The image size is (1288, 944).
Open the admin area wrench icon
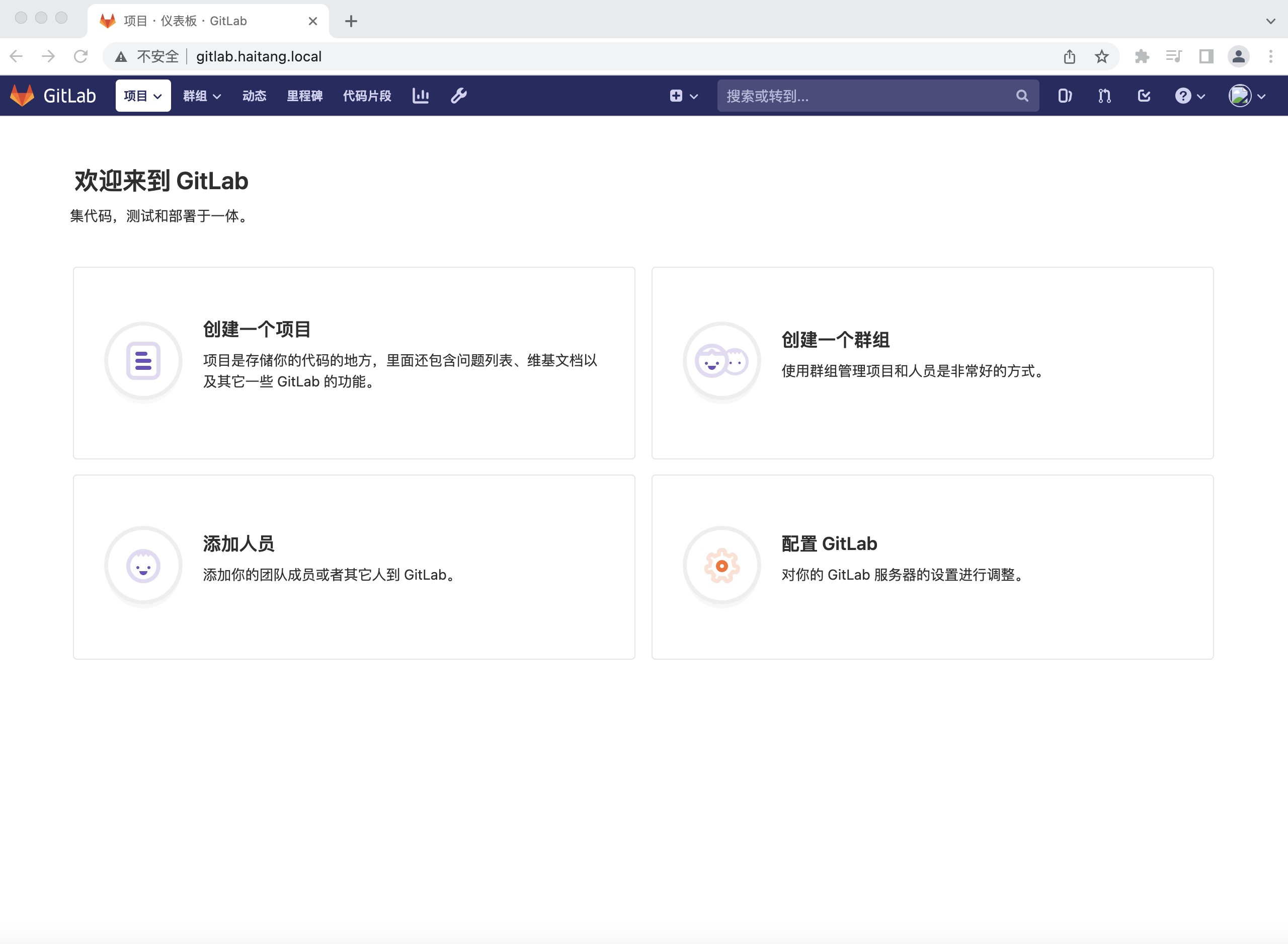pyautogui.click(x=459, y=96)
